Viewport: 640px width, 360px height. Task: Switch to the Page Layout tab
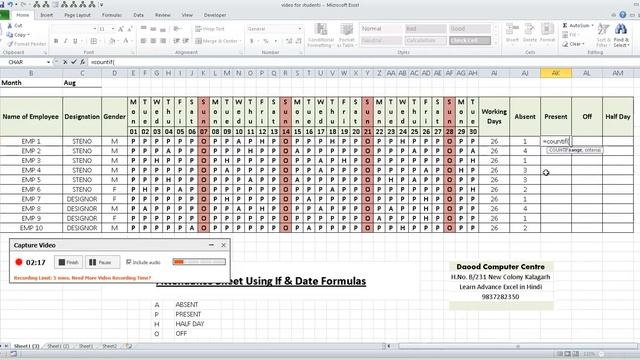tap(78, 15)
